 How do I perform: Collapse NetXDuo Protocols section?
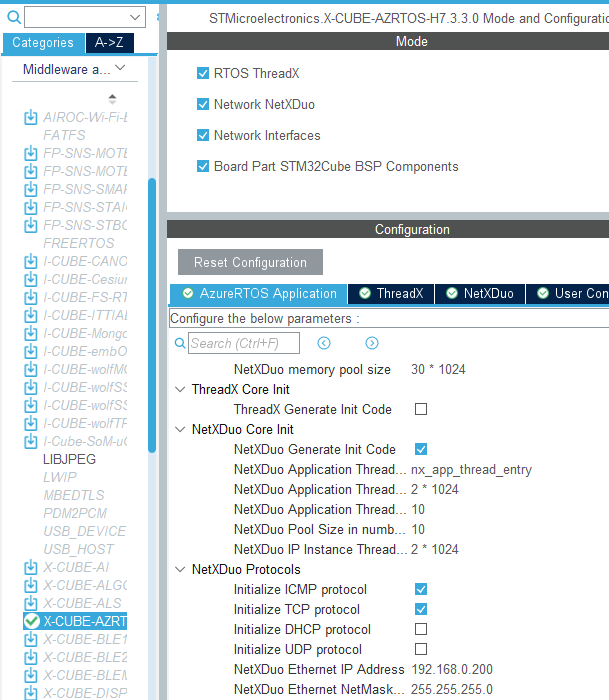click(x=180, y=569)
